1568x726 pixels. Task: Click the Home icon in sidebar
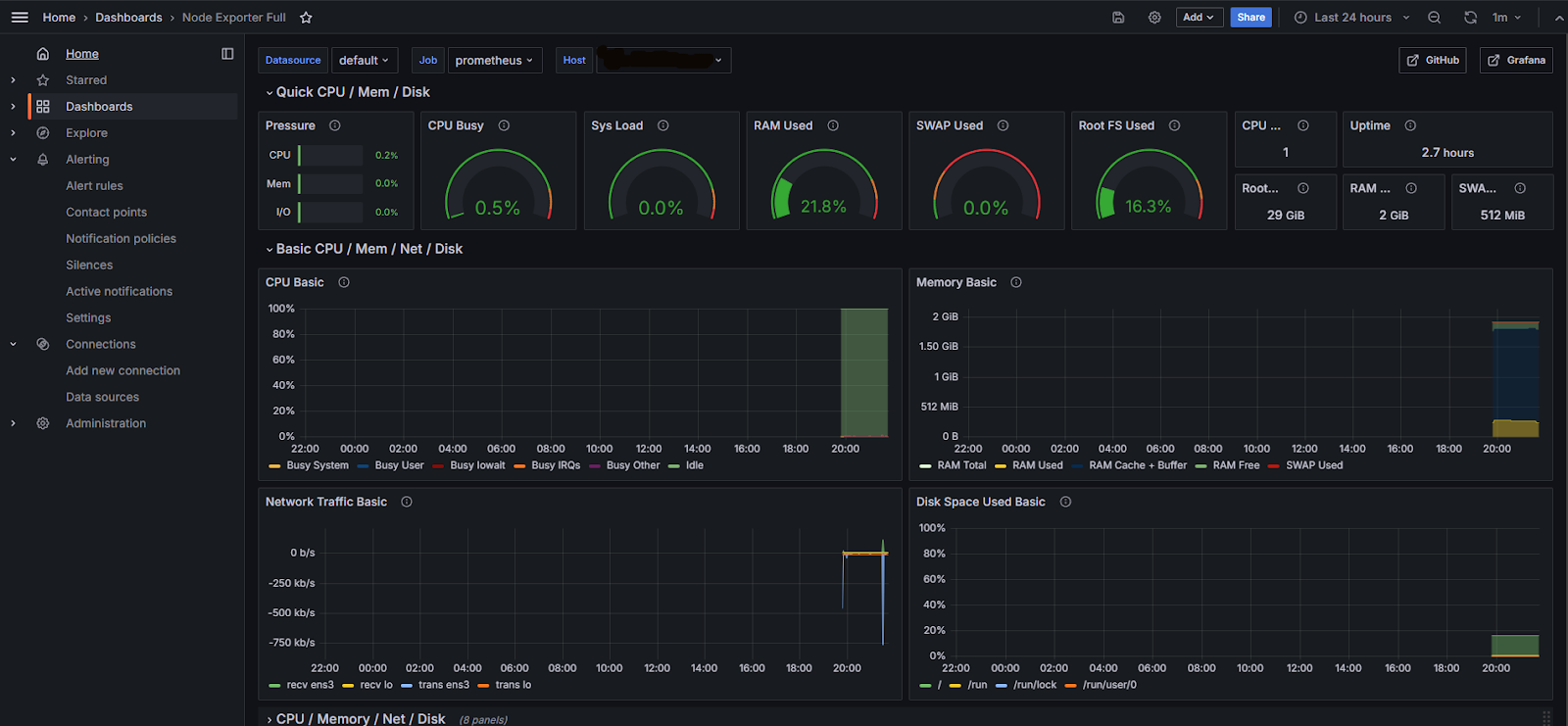click(43, 54)
